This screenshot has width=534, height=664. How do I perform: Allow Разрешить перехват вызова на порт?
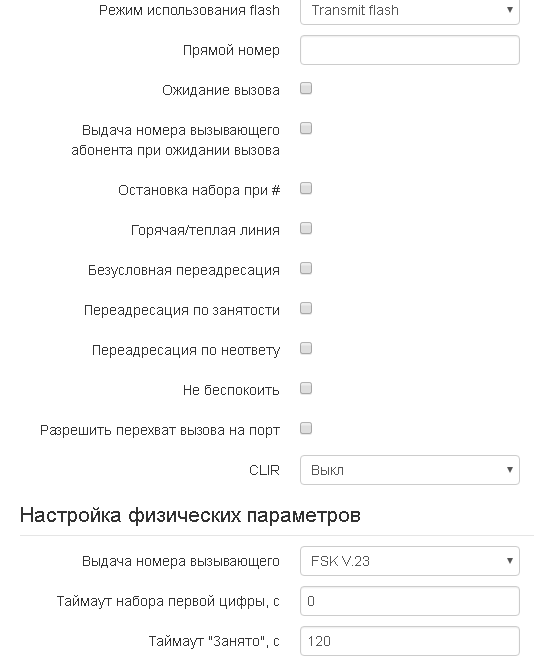306,428
